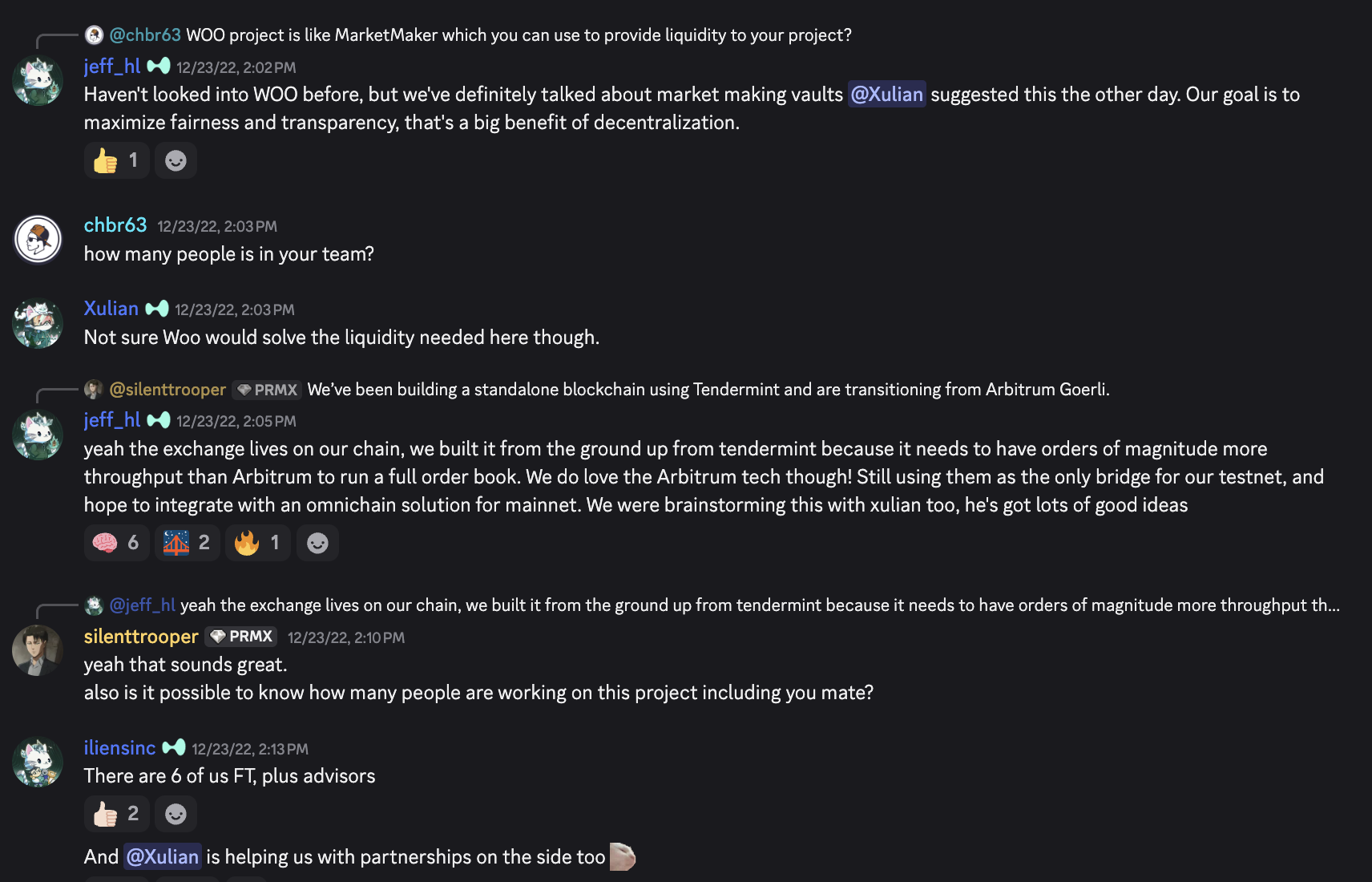
Task: Add reaction to jeff_hl's tendermint message
Action: (317, 544)
